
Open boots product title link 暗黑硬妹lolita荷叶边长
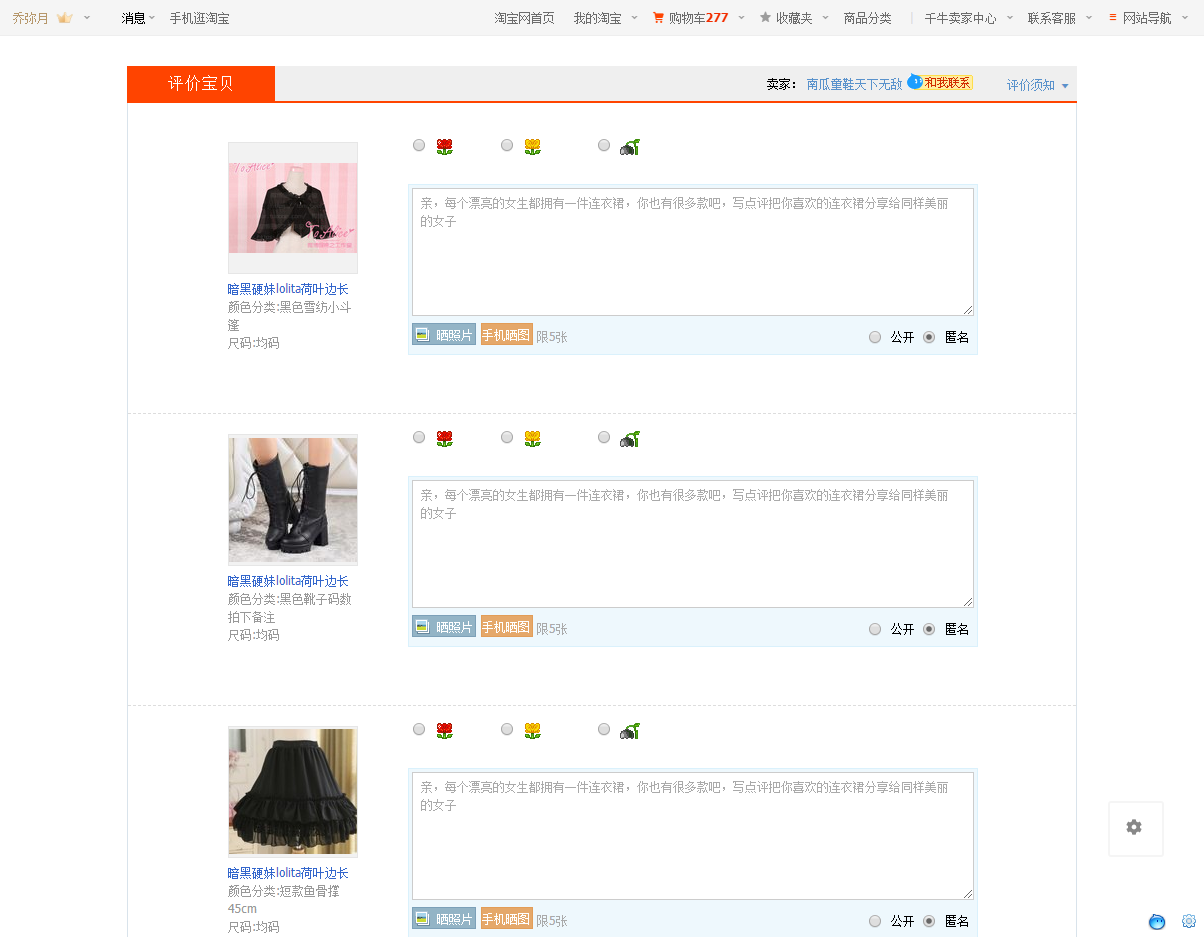[288, 581]
